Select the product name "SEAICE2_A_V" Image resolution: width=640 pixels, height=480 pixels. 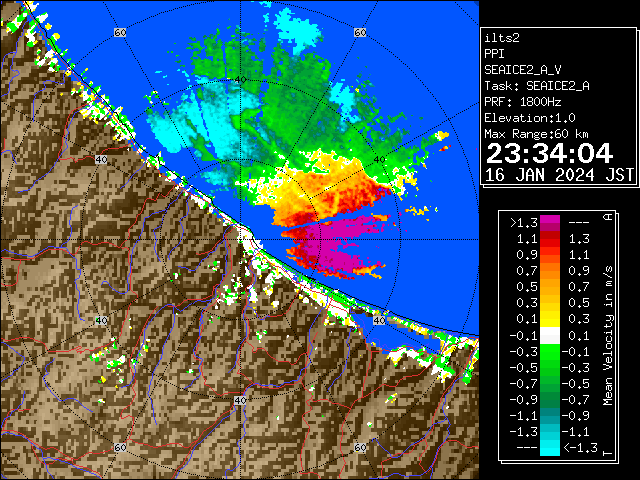pyautogui.click(x=523, y=70)
